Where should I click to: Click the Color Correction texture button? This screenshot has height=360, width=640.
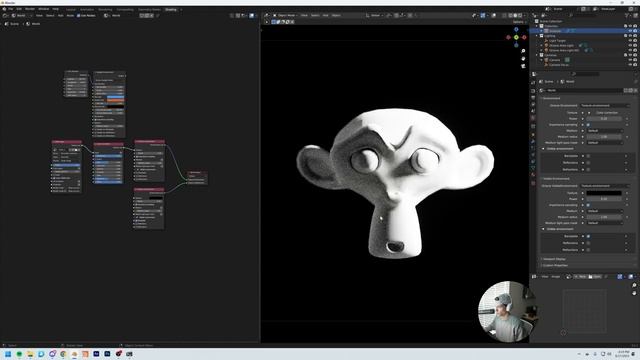[x=607, y=112]
